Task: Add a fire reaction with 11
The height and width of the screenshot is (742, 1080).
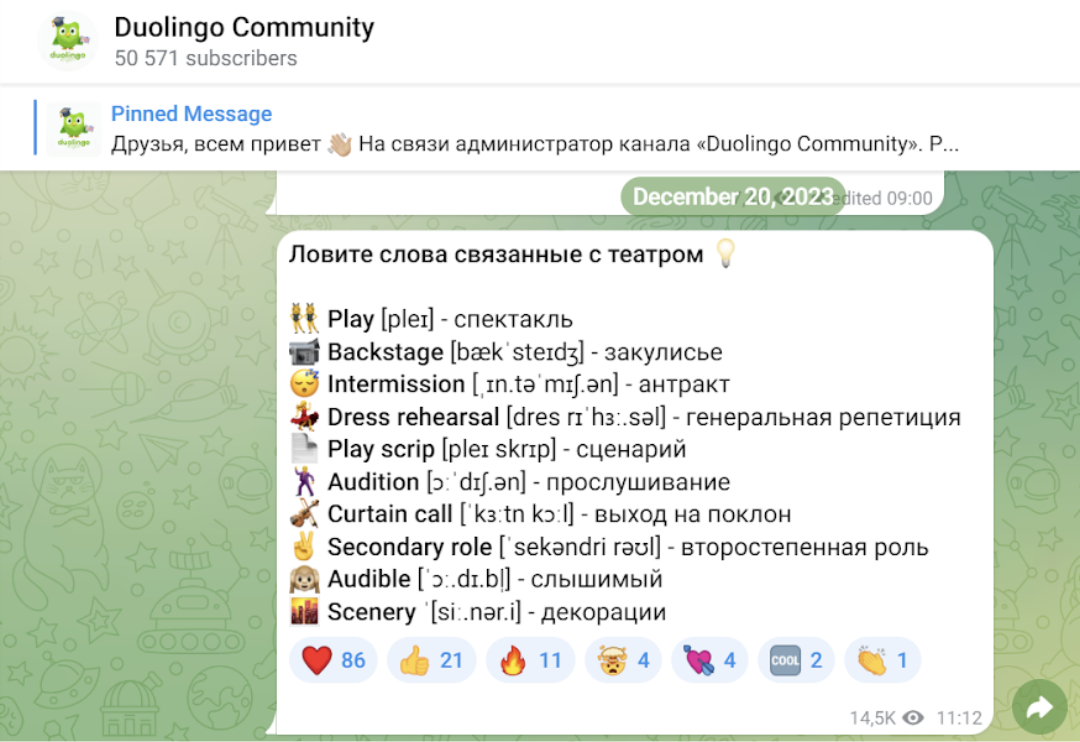Action: [x=530, y=660]
